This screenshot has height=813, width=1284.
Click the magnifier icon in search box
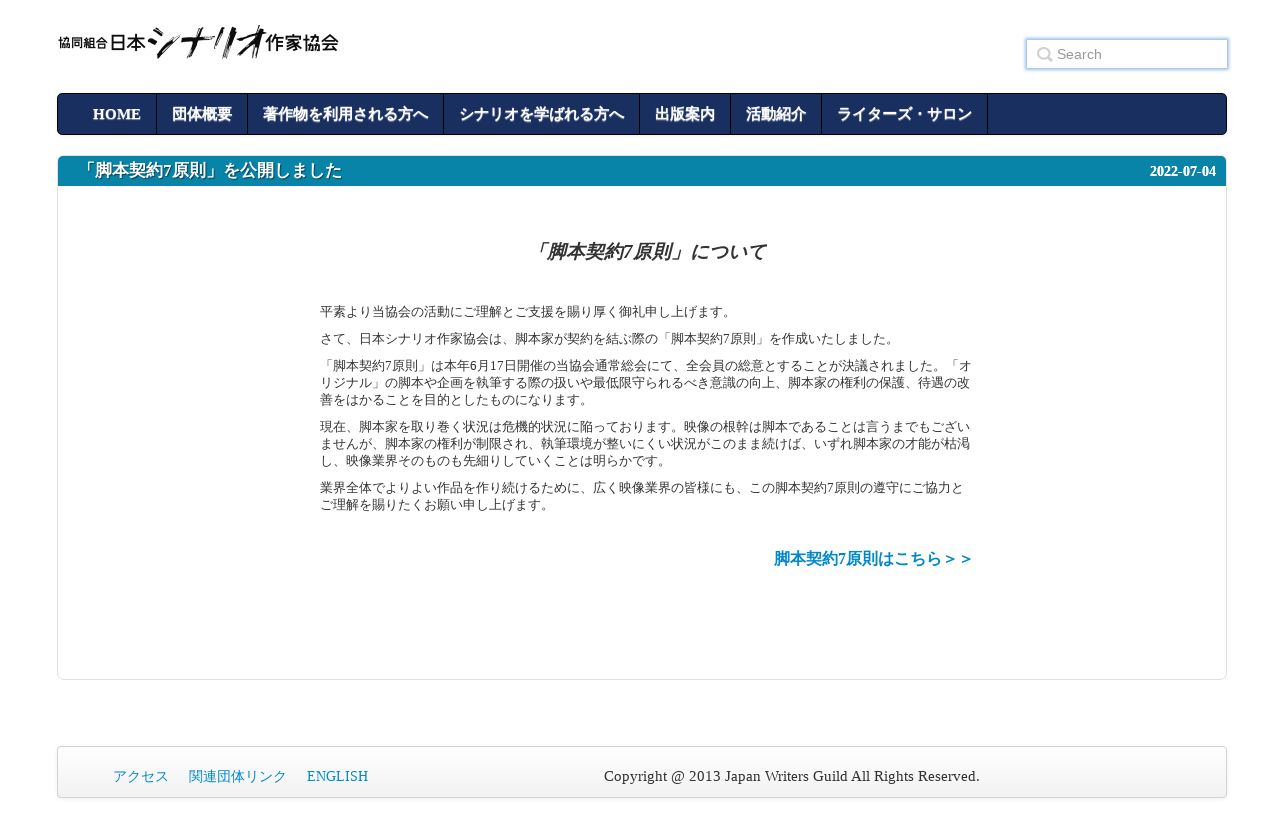pyautogui.click(x=1044, y=55)
